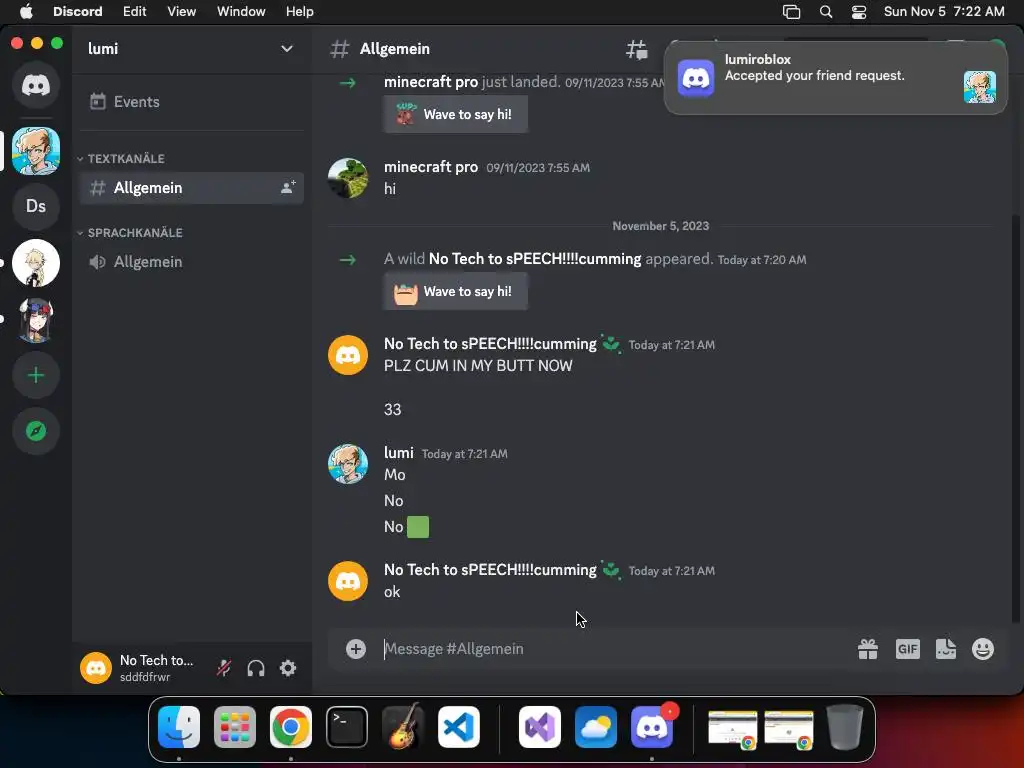The height and width of the screenshot is (768, 1024).
Task: Wave to say hi to No Tech to sPEECH
Action: (456, 291)
